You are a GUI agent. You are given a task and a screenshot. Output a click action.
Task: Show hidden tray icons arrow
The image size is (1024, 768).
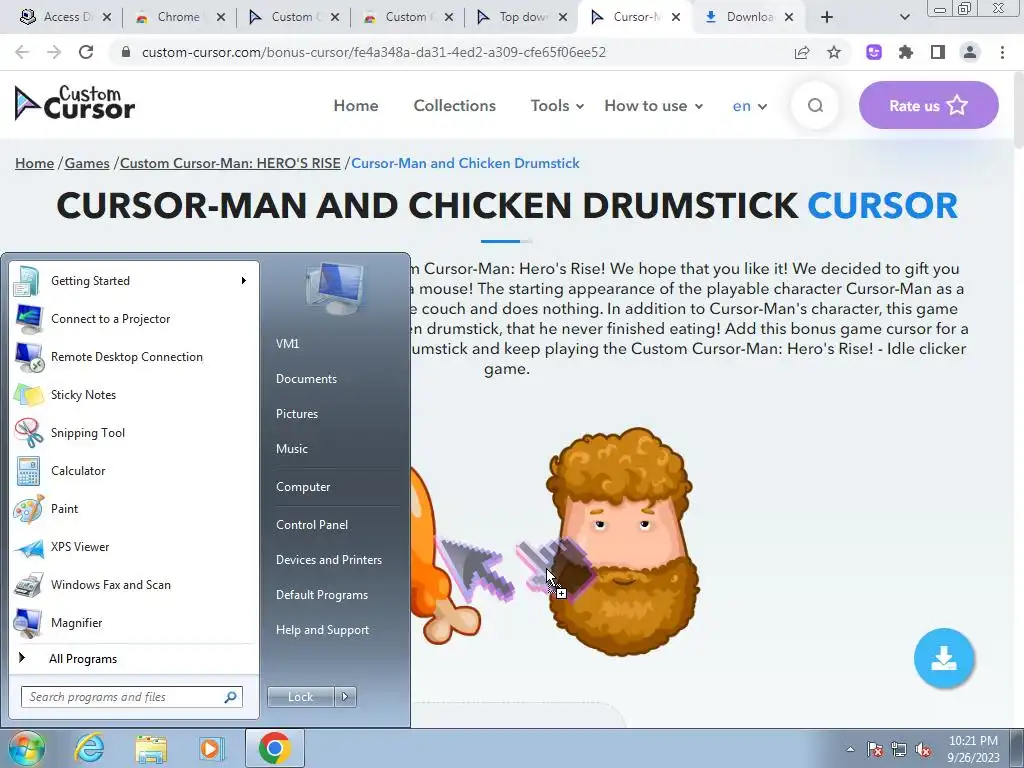[850, 749]
